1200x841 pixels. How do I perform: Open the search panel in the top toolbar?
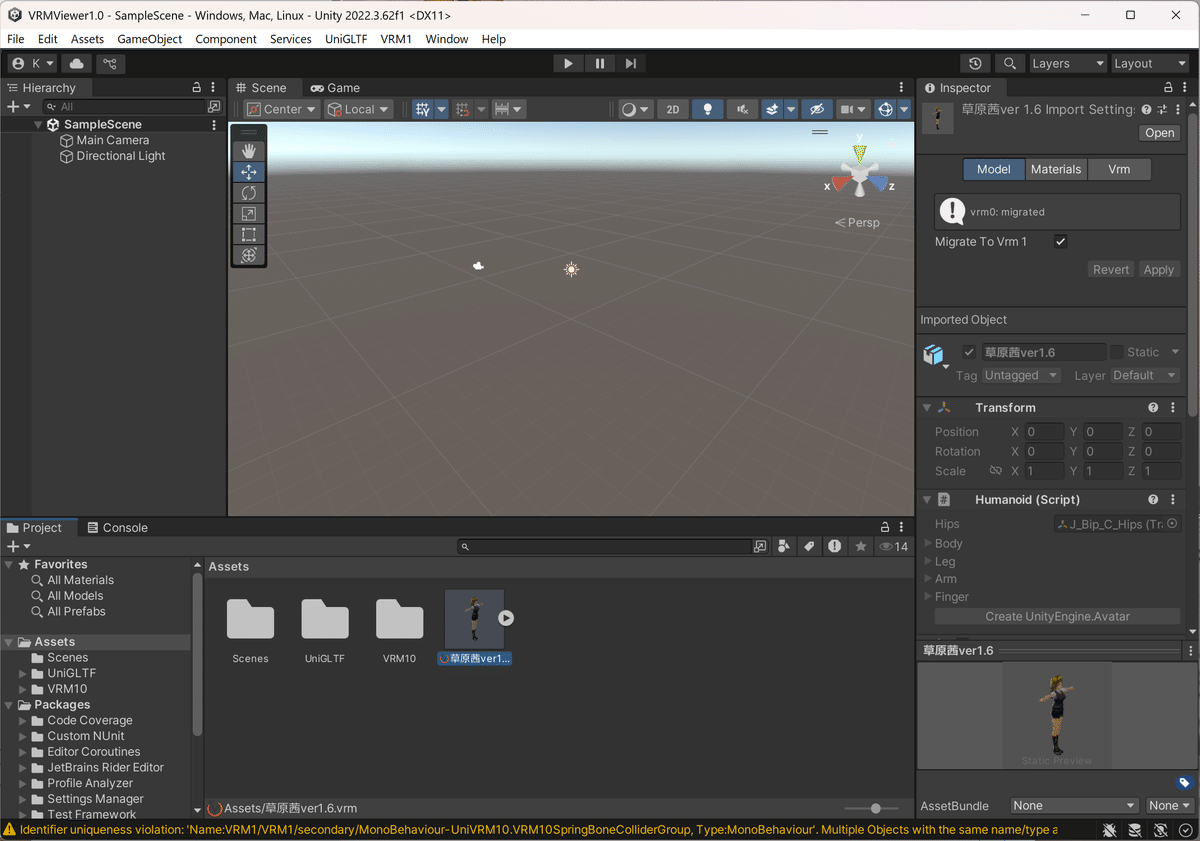tap(1010, 62)
